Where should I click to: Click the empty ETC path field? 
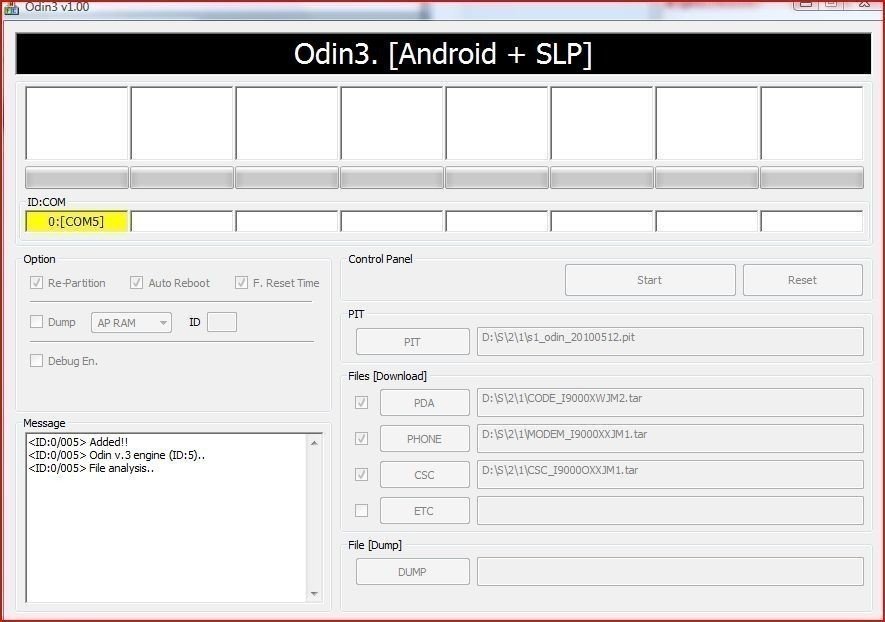tap(670, 511)
